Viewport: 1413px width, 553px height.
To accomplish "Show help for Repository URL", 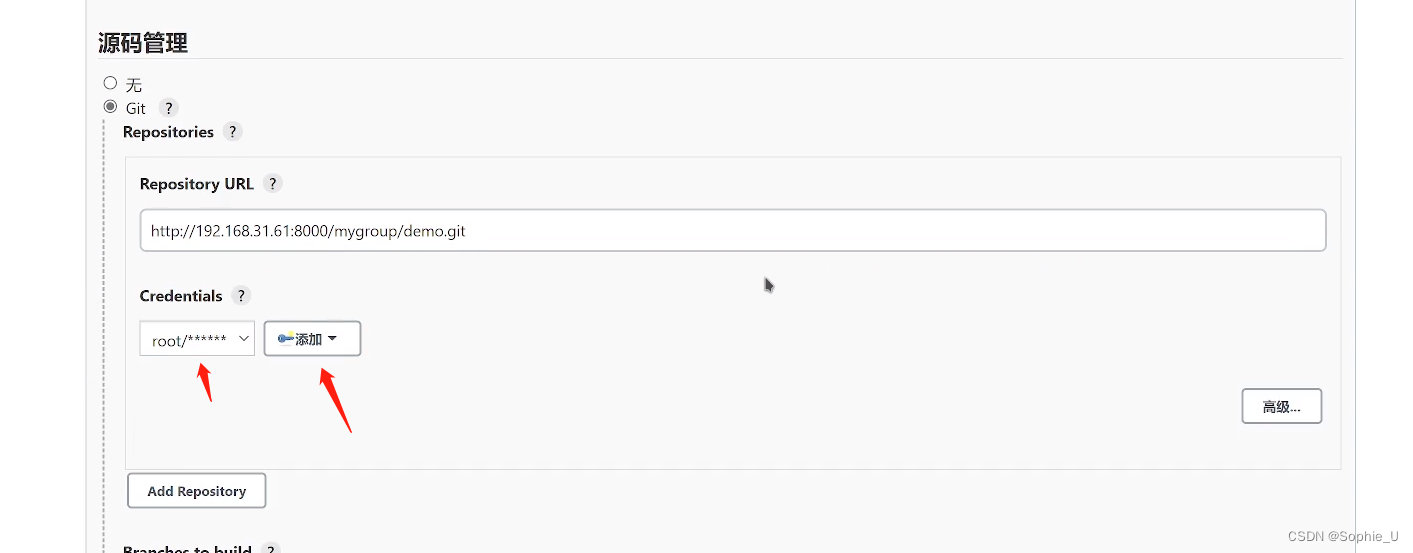I will pyautogui.click(x=272, y=184).
